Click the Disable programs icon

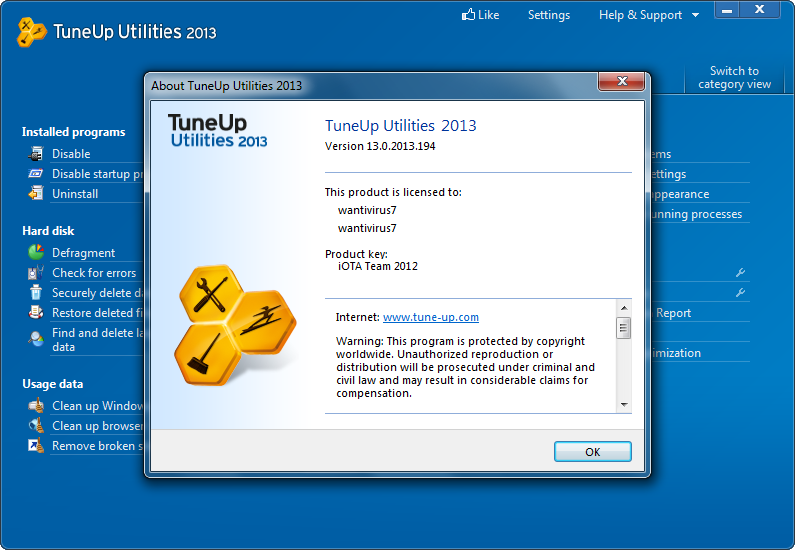(x=35, y=154)
